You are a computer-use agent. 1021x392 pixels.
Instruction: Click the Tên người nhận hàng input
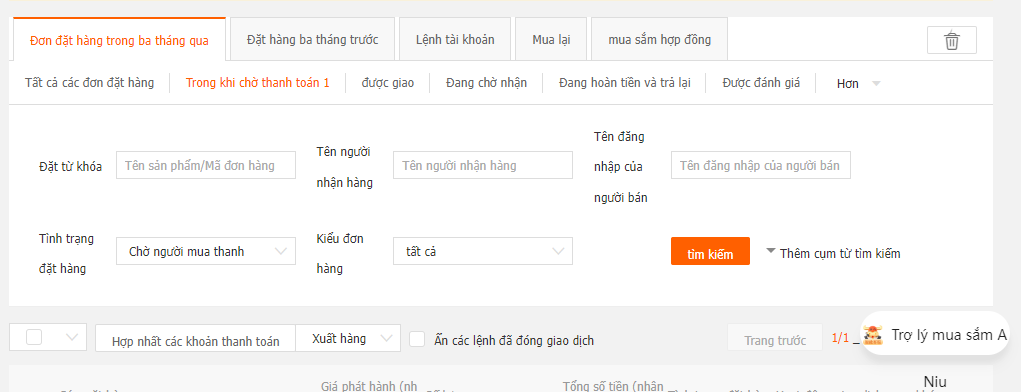pyautogui.click(x=483, y=165)
